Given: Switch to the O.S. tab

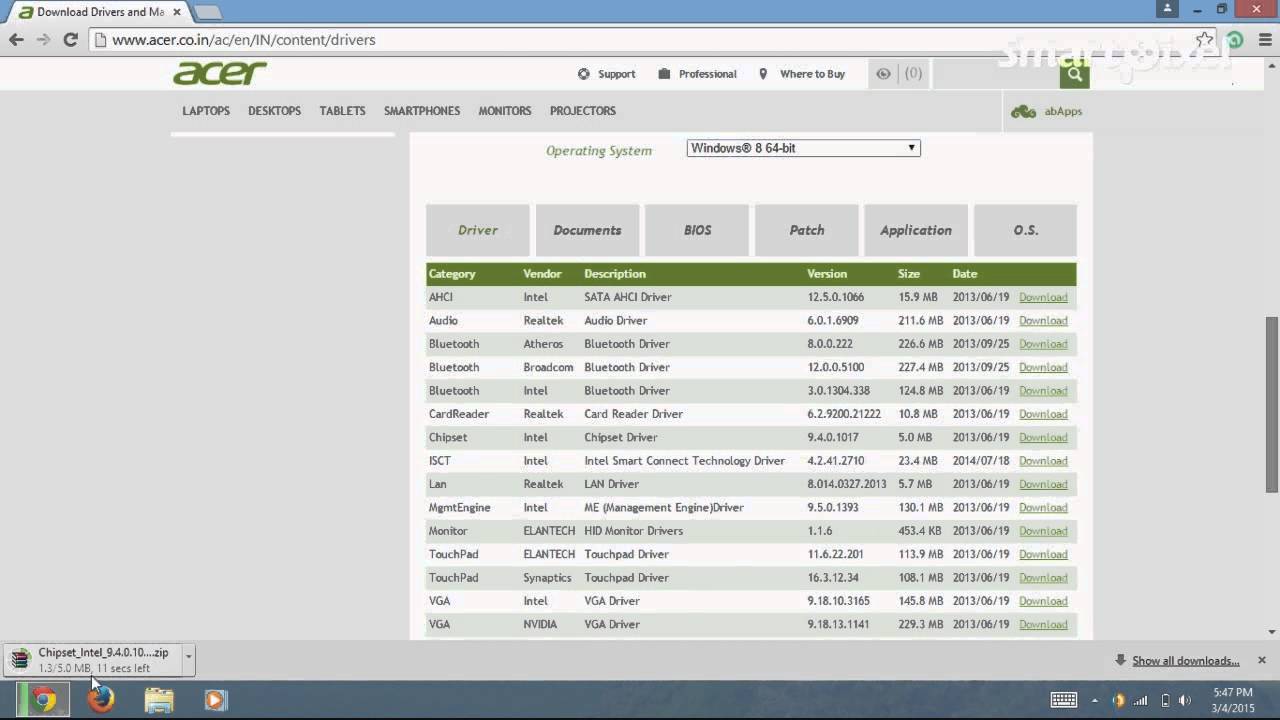Looking at the screenshot, I should 1026,230.
